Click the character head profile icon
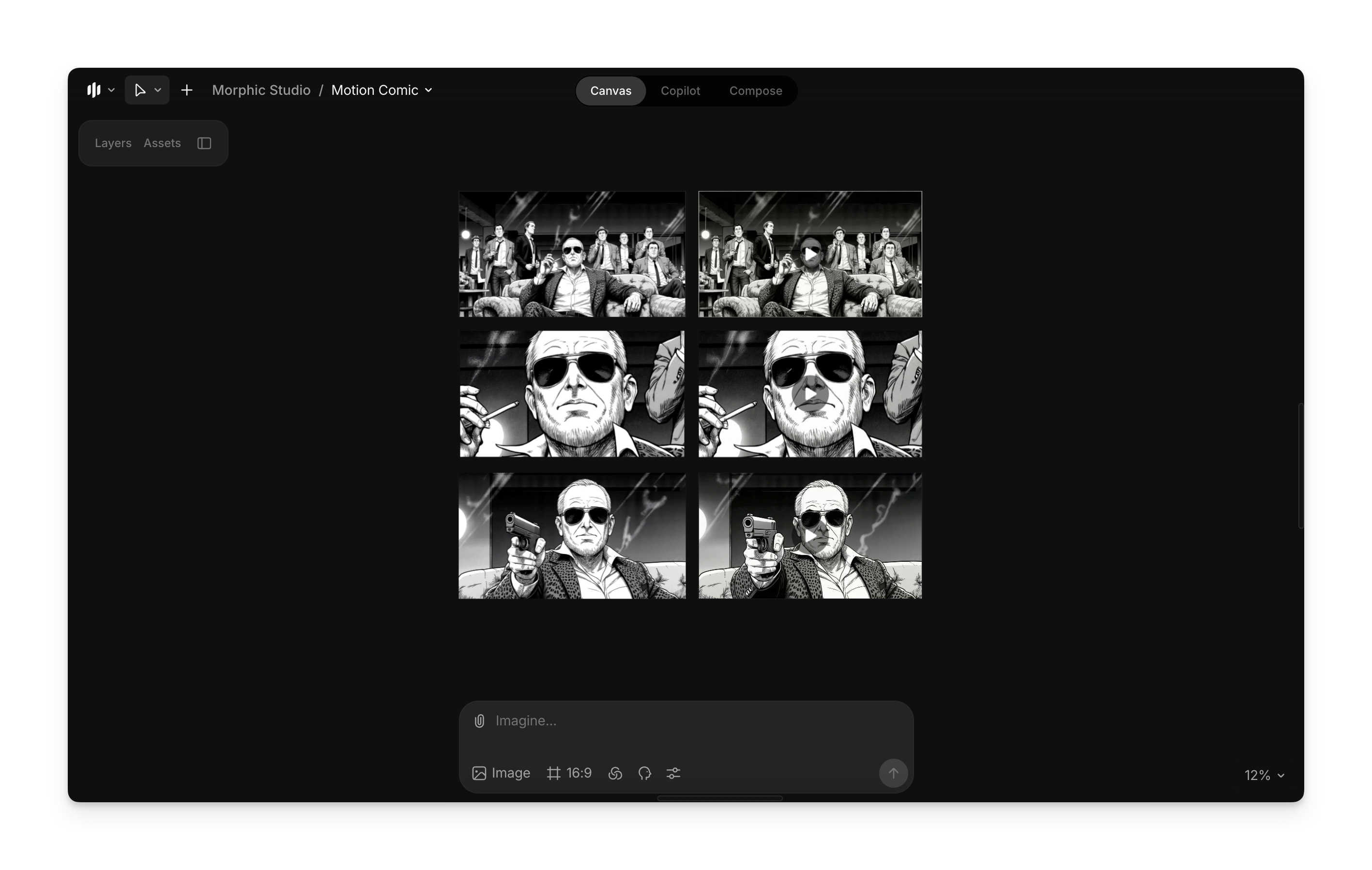 [644, 773]
